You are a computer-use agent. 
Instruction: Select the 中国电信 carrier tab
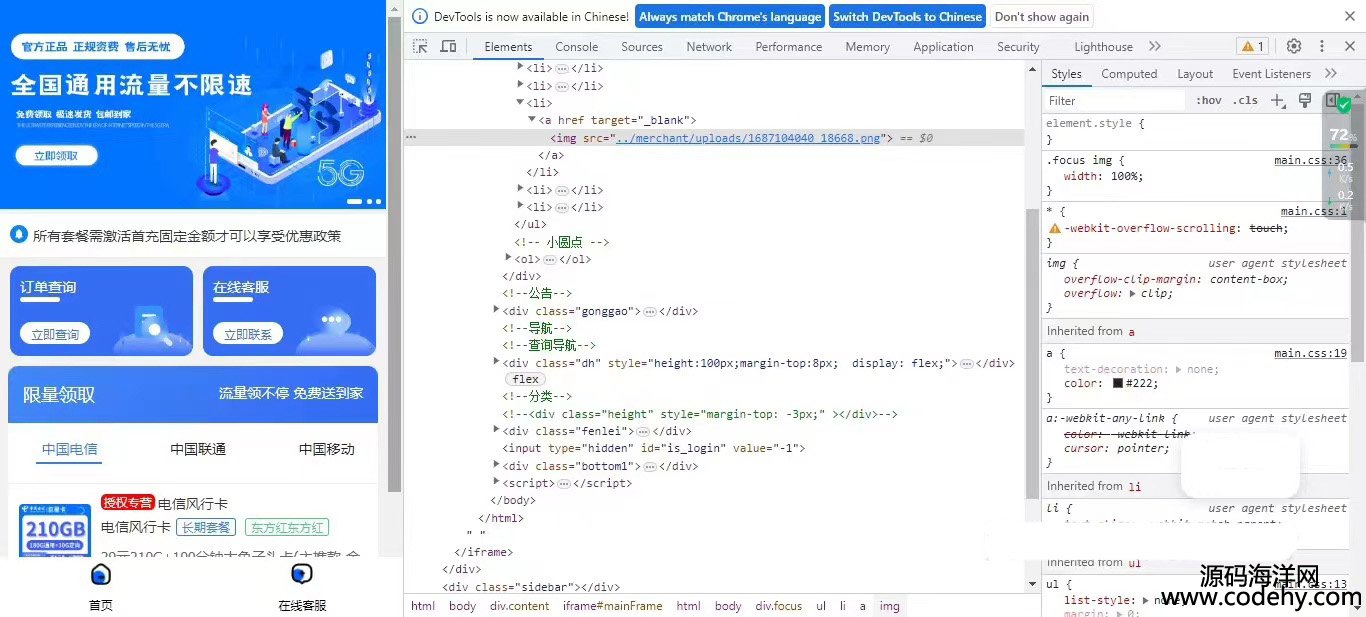pos(70,449)
